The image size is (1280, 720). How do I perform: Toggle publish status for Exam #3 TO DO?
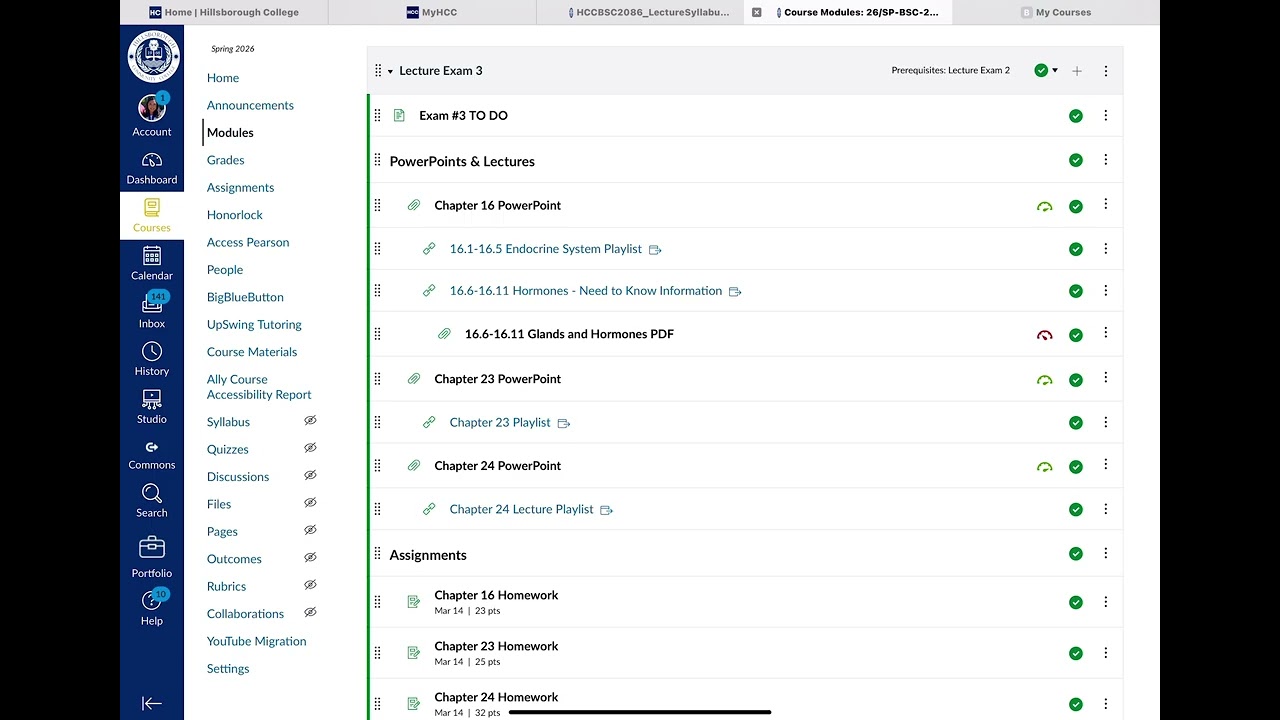click(1076, 116)
